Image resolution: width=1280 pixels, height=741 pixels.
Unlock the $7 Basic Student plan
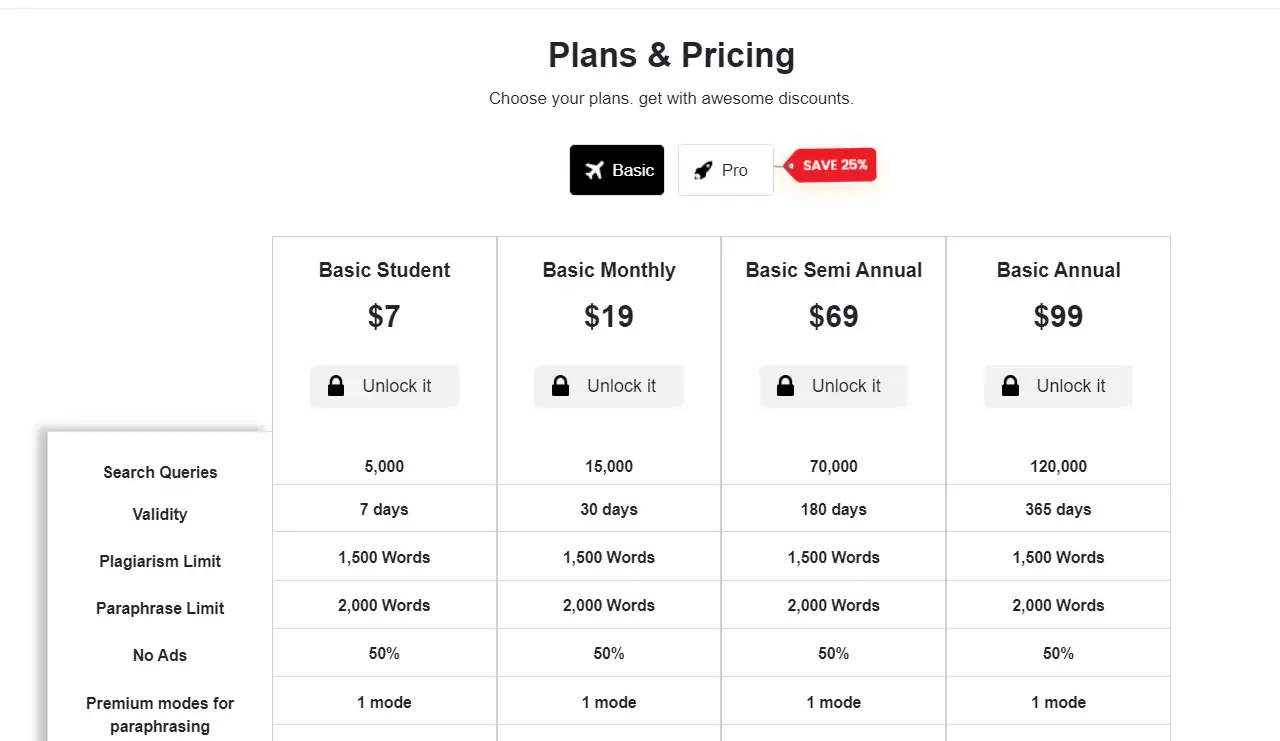click(x=385, y=386)
